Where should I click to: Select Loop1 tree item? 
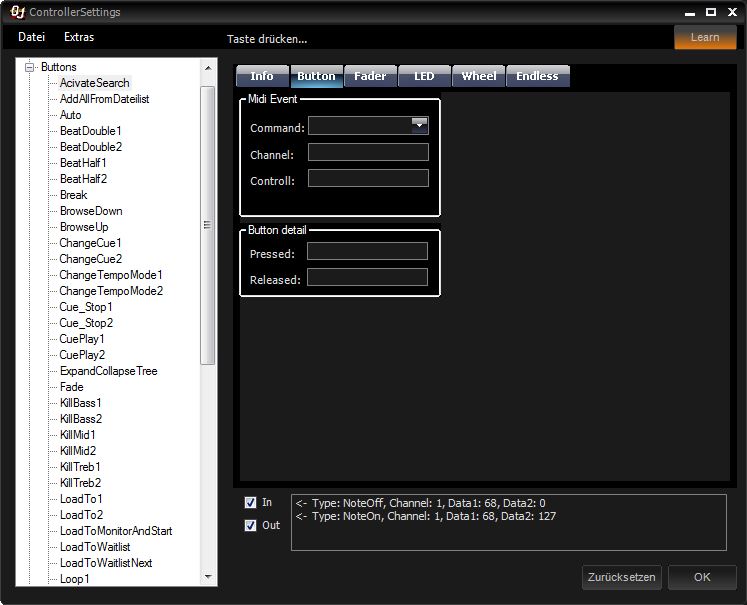74,579
